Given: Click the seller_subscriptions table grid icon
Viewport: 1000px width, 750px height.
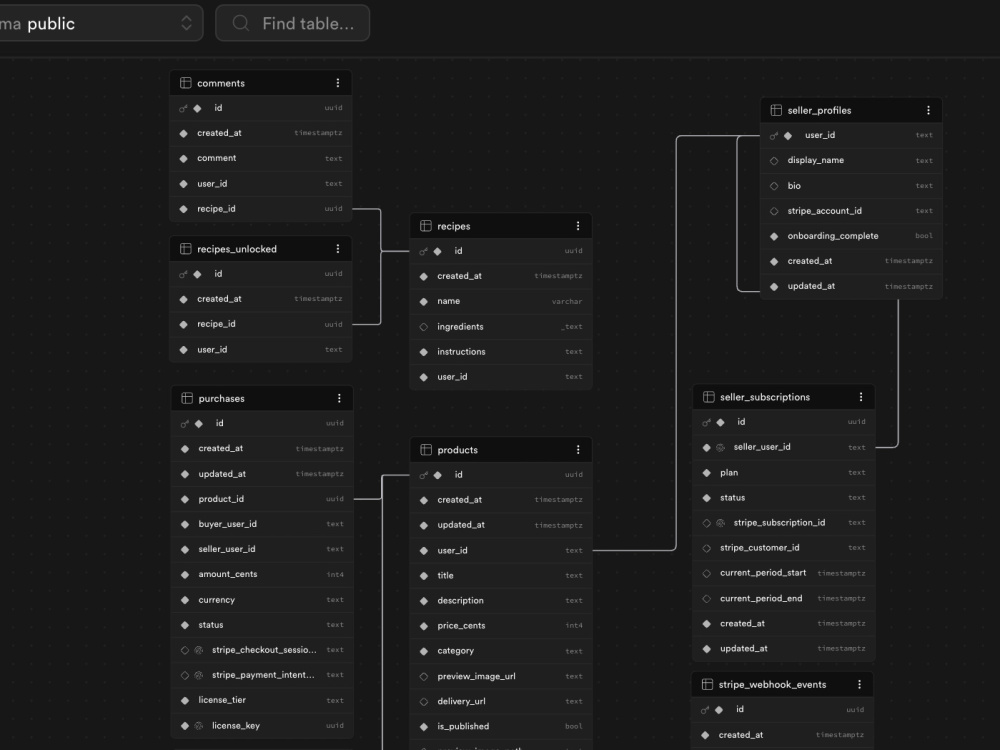Looking at the screenshot, I should [x=709, y=397].
